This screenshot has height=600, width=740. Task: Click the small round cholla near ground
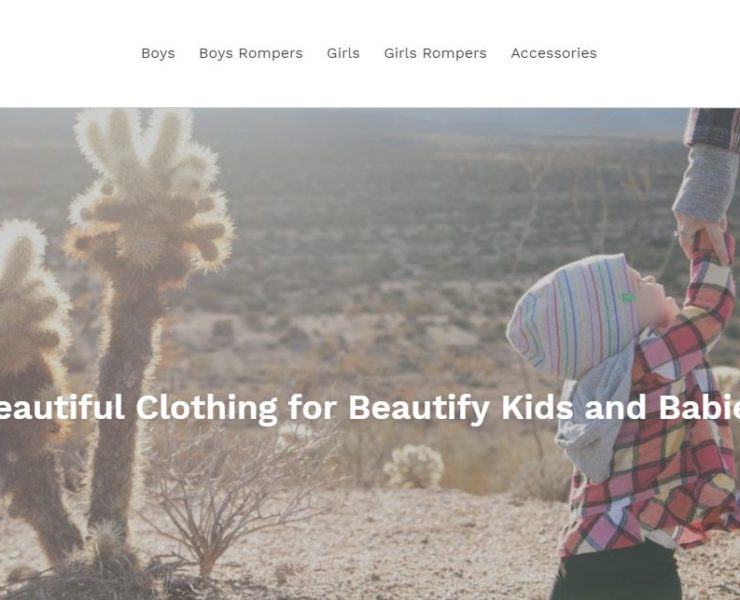[413, 466]
